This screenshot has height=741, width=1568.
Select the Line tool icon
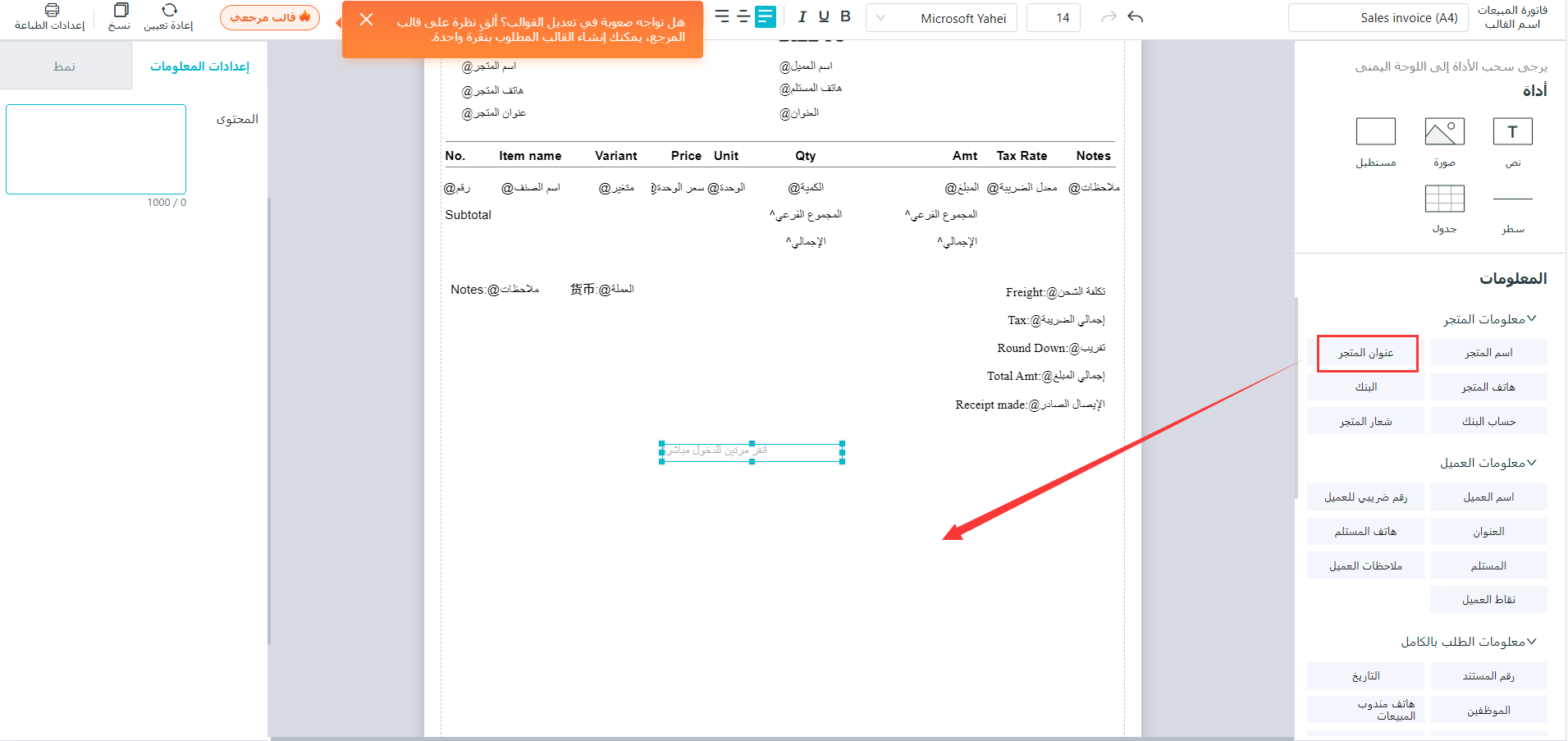click(x=1512, y=199)
